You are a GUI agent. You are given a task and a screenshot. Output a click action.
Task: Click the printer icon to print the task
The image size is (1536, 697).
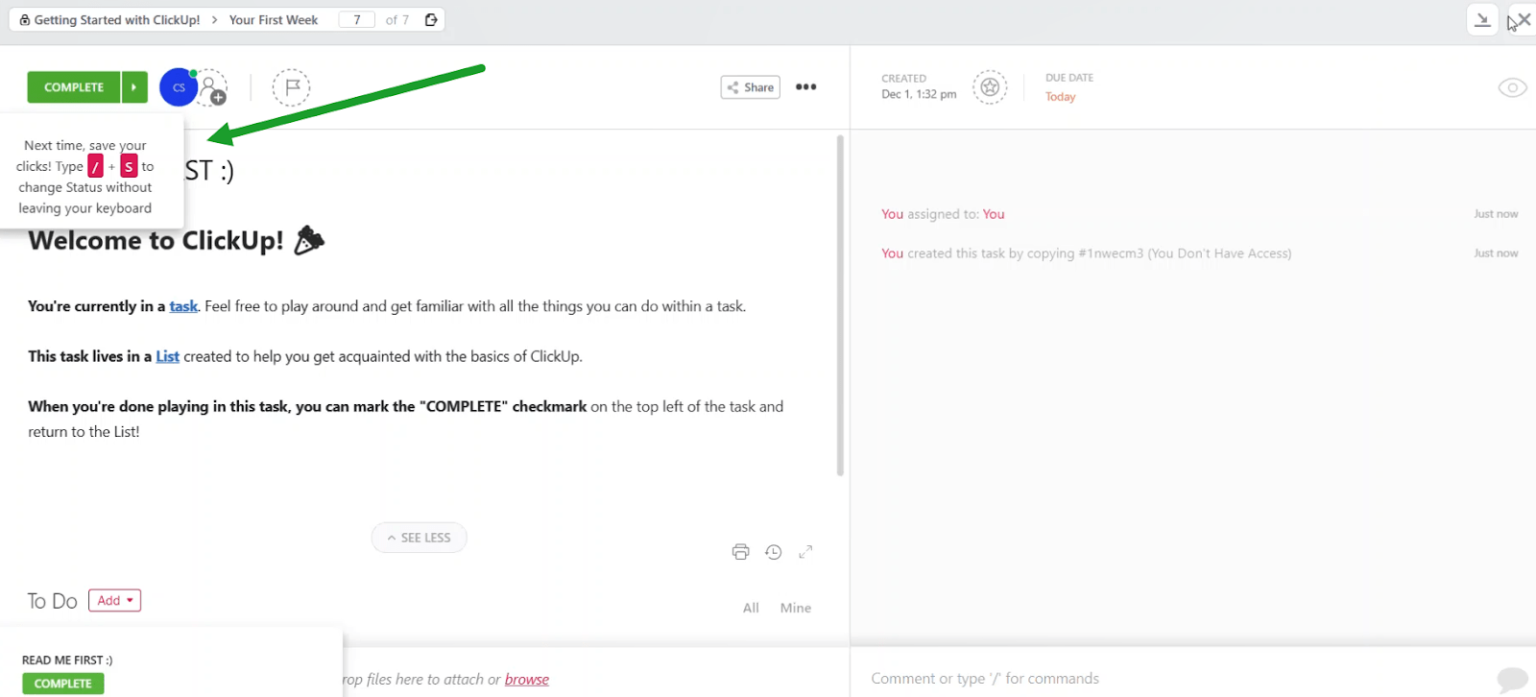741,551
